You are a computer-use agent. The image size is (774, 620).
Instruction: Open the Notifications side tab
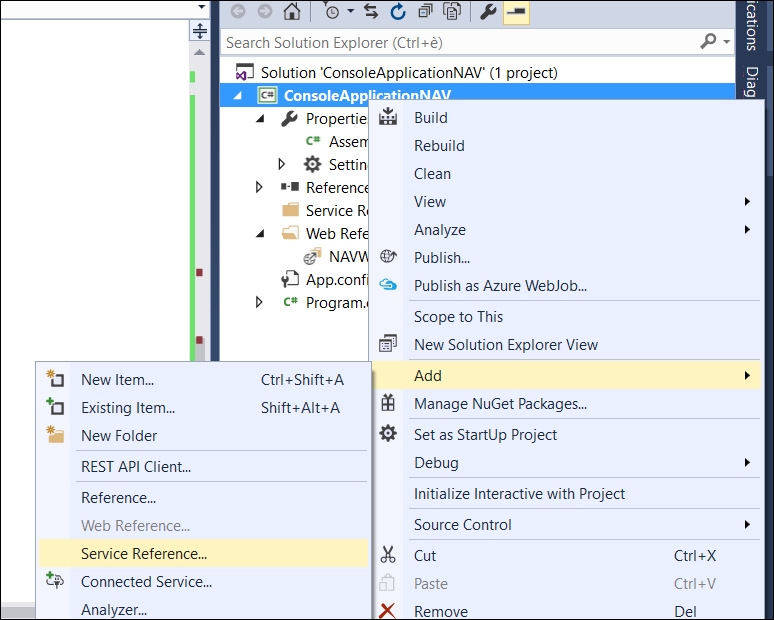(752, 26)
